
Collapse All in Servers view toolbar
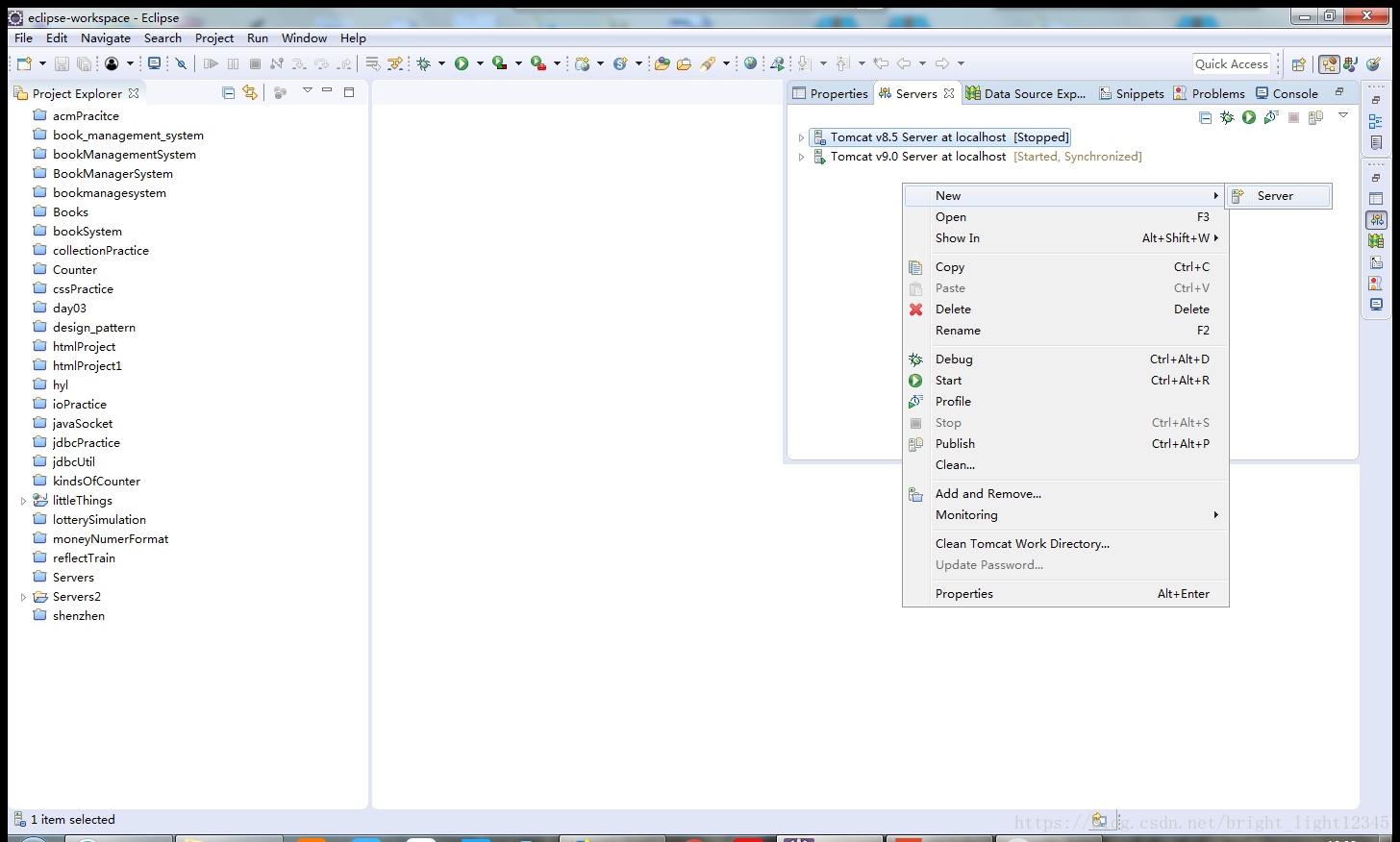(1206, 117)
